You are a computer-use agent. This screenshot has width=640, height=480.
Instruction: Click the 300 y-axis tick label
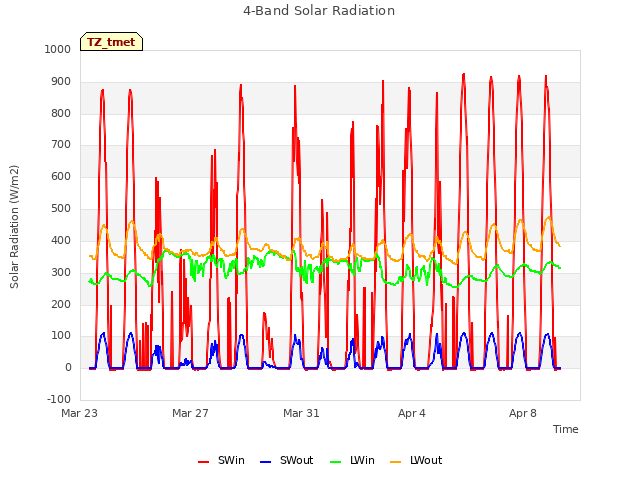(x=61, y=272)
